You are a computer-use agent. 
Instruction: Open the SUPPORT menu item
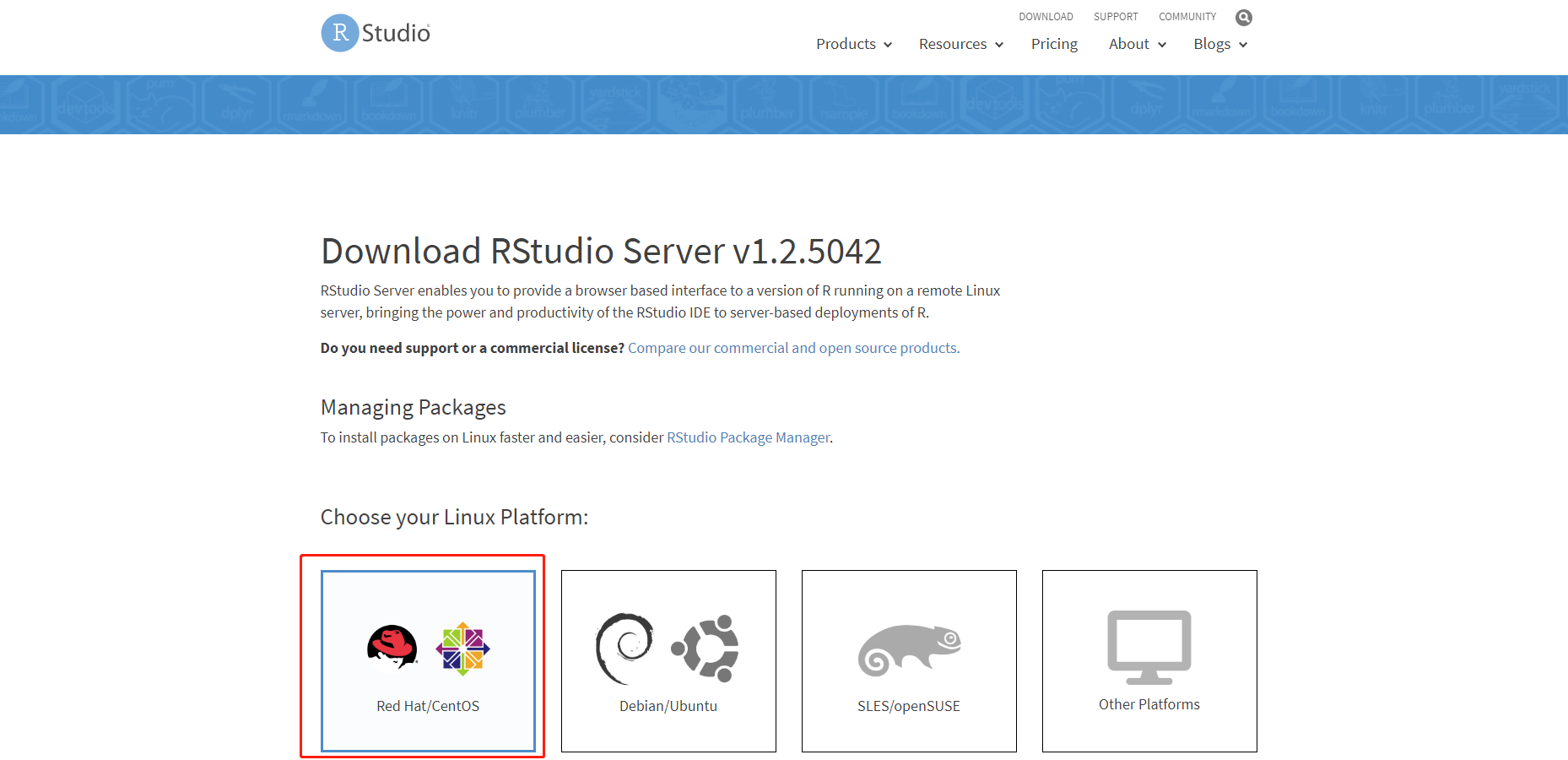pos(1116,16)
